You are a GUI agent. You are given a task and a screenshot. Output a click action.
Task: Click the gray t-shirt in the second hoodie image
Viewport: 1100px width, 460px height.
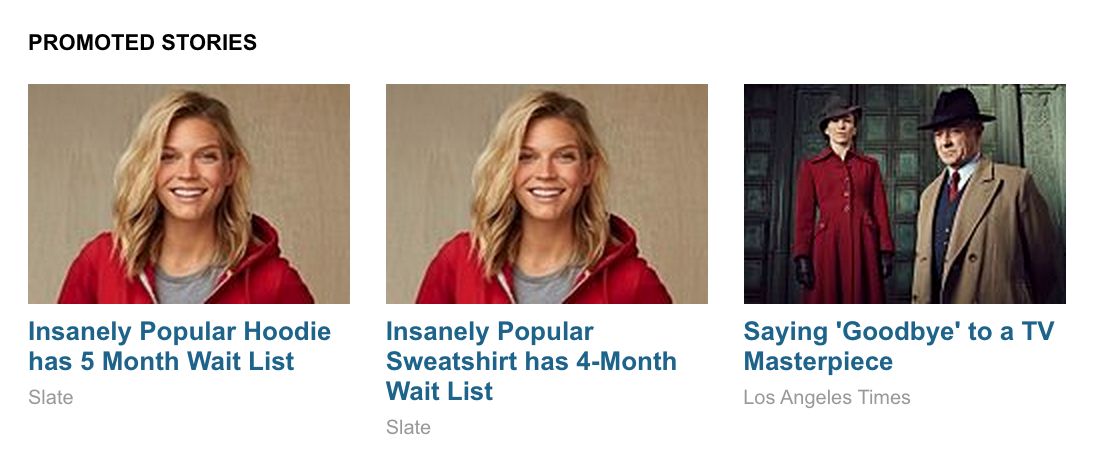(x=546, y=286)
